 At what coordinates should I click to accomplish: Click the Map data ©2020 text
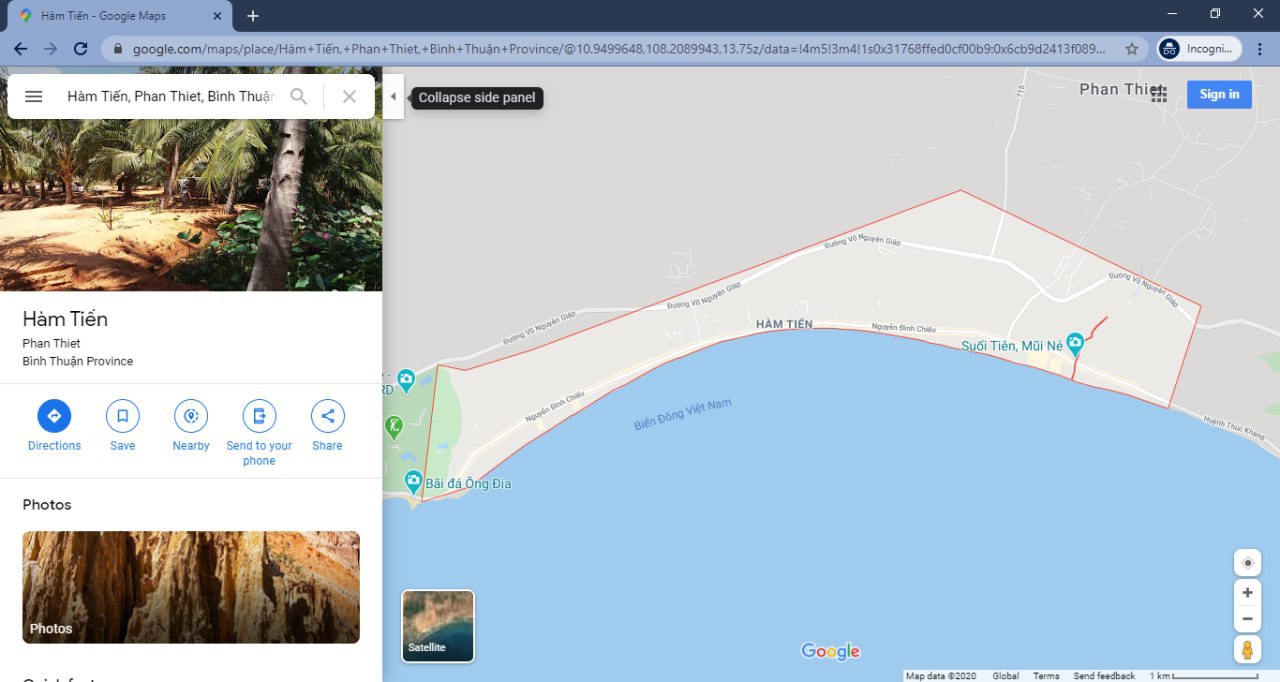pos(941,676)
